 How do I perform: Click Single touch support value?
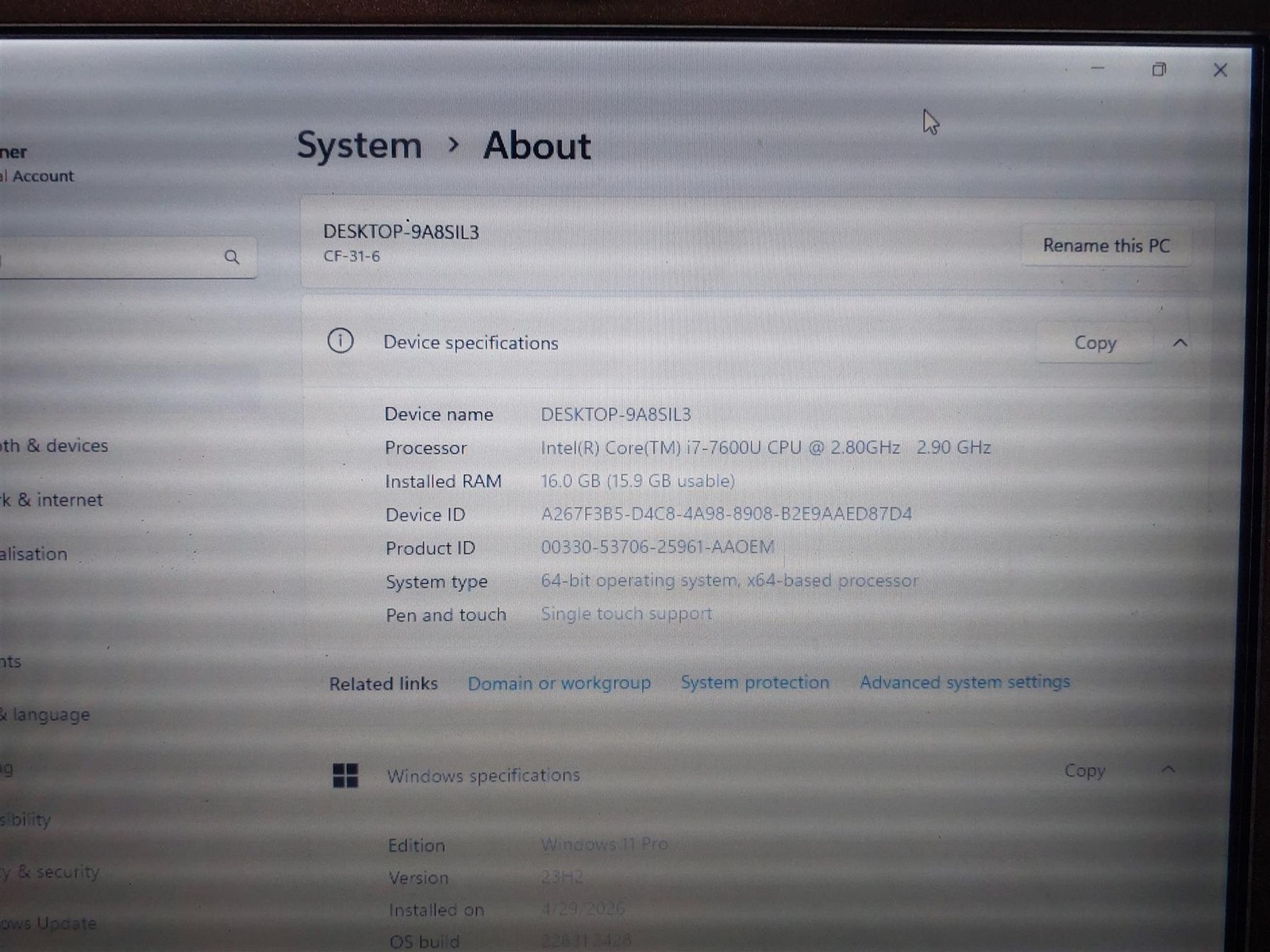626,614
